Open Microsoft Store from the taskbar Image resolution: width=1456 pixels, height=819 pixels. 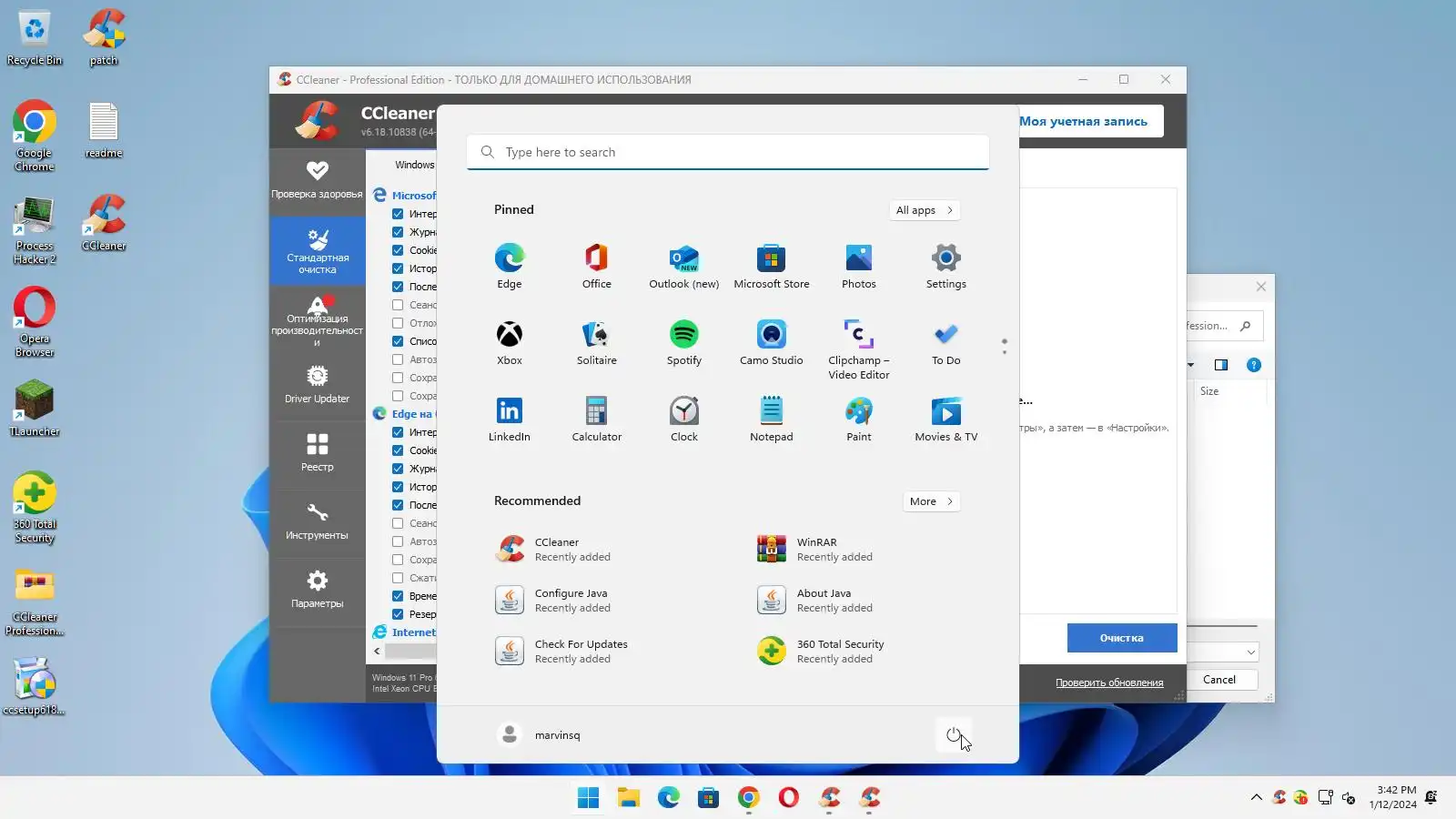[x=709, y=798]
